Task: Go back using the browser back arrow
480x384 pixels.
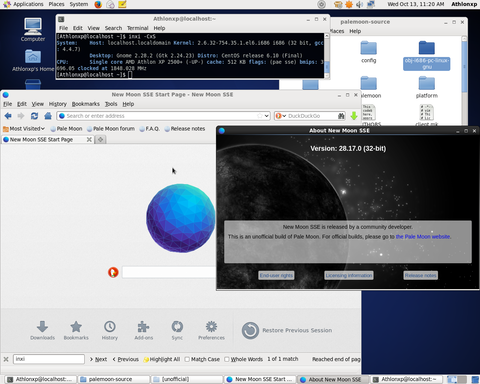Action: pyautogui.click(x=8, y=116)
